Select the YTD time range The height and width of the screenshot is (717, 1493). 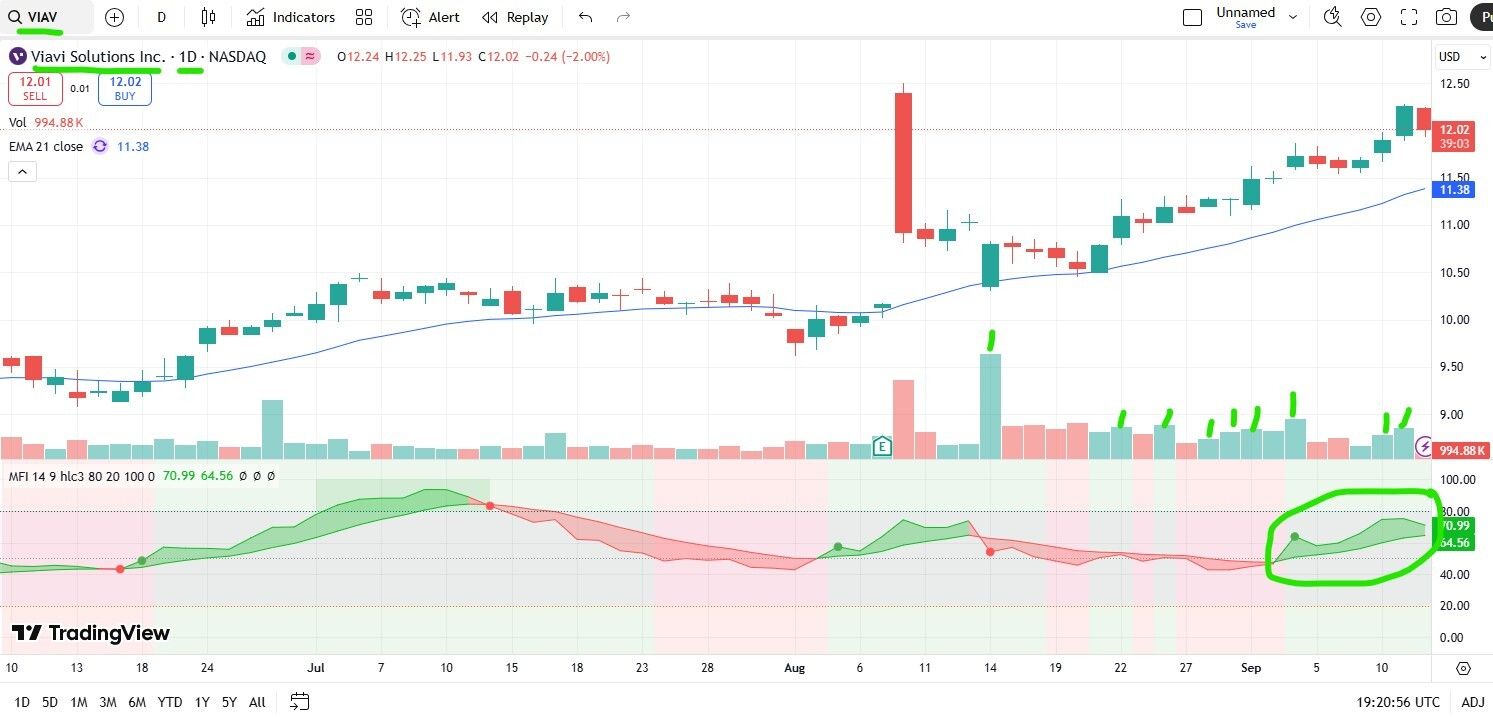(170, 702)
